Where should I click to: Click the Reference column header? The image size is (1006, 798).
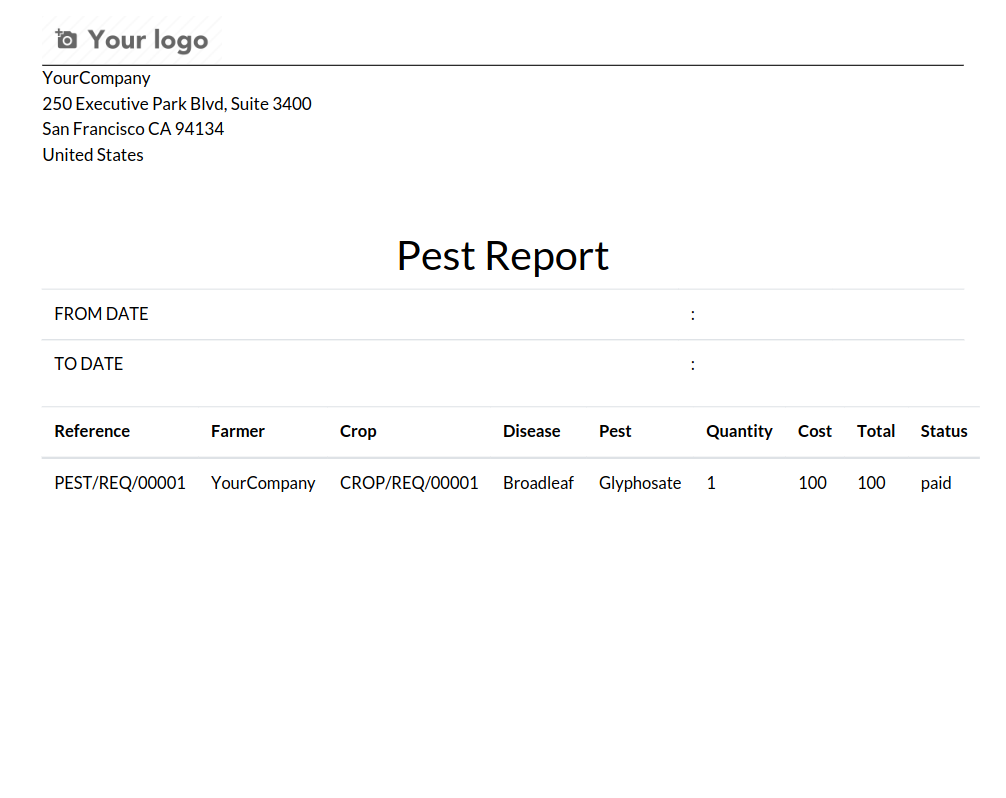[x=92, y=431]
